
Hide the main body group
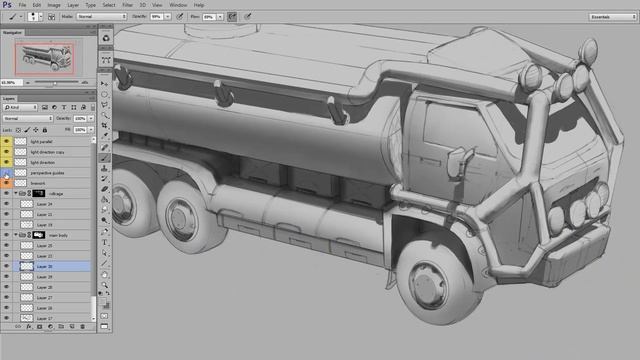point(6,235)
